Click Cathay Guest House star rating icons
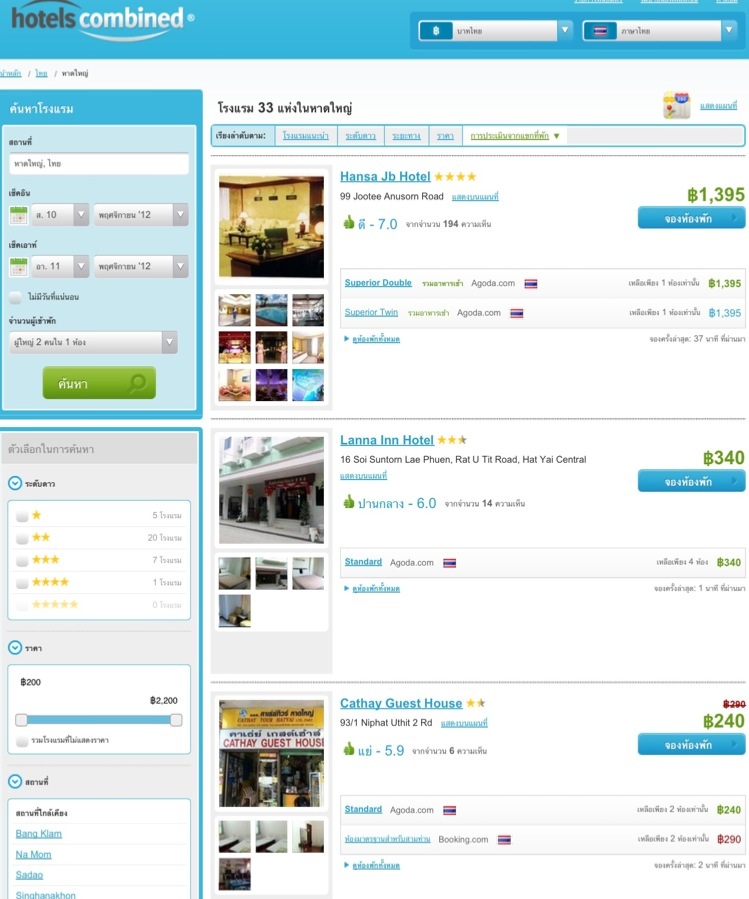This screenshot has height=899, width=749. (475, 703)
